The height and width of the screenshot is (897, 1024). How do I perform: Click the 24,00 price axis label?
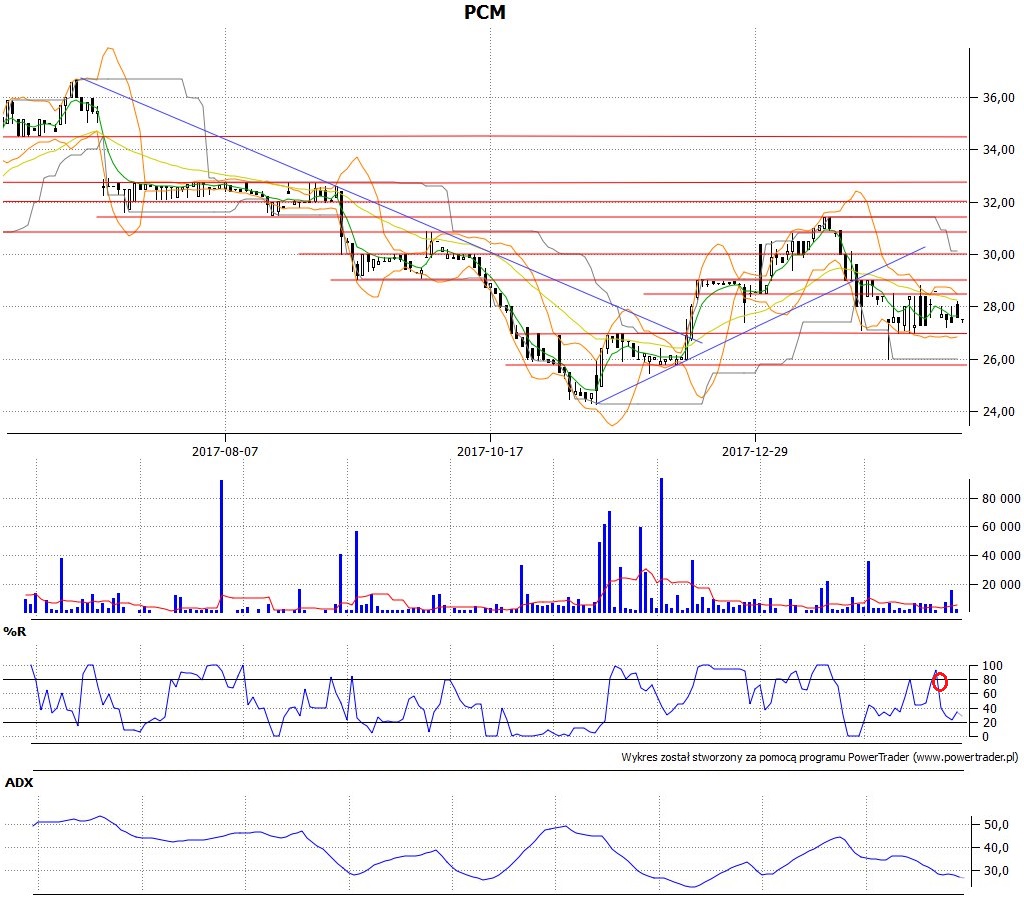click(999, 411)
